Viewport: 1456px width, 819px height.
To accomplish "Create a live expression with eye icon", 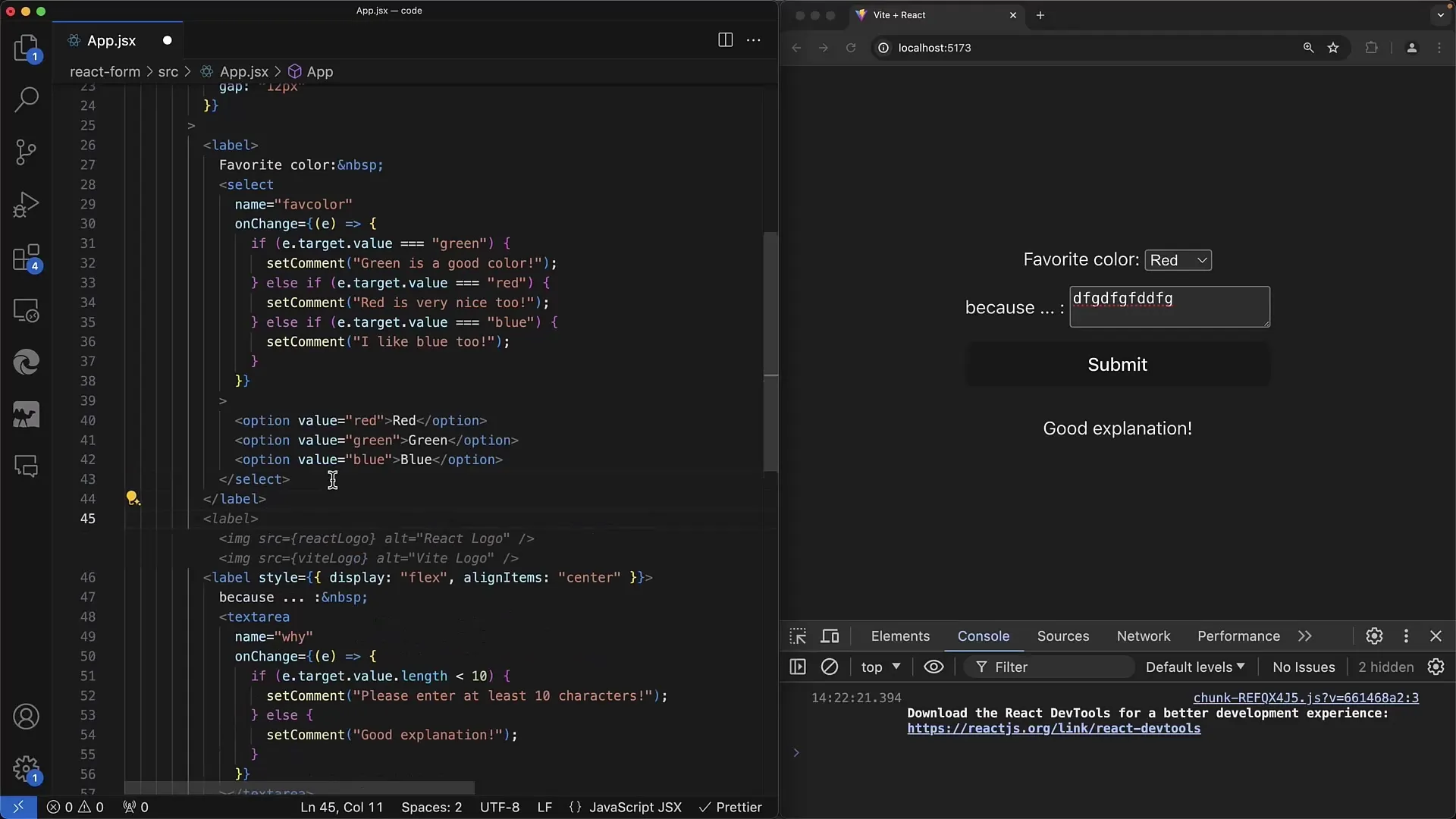I will point(934,667).
